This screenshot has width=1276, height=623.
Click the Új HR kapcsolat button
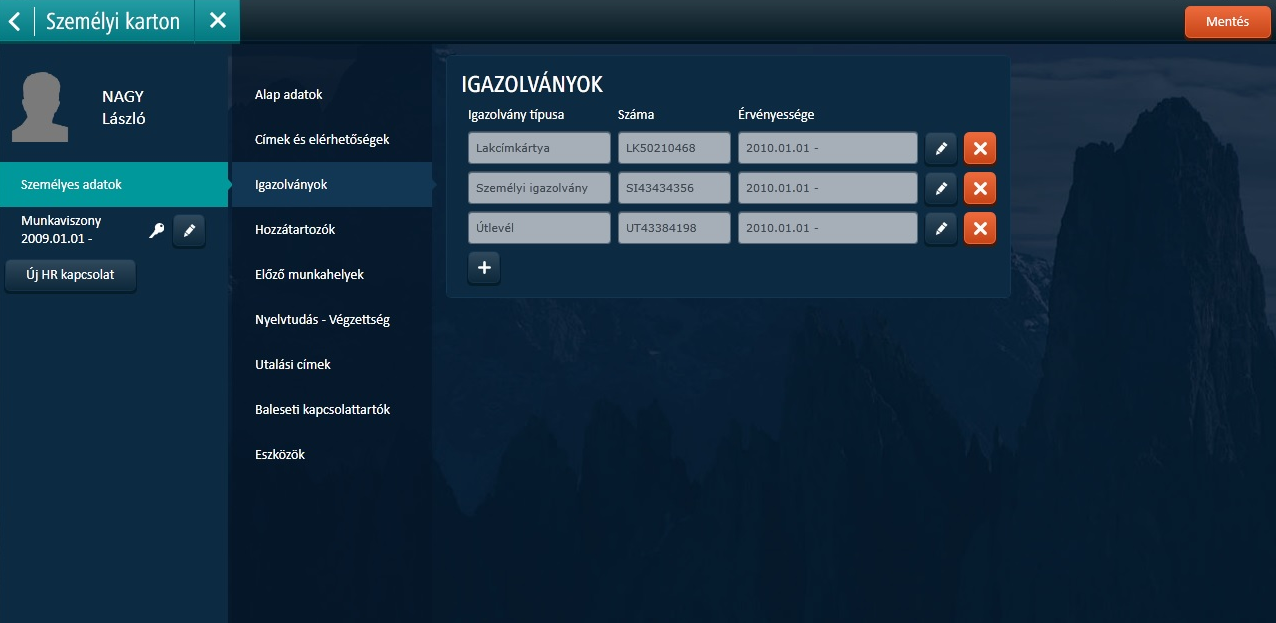70,276
